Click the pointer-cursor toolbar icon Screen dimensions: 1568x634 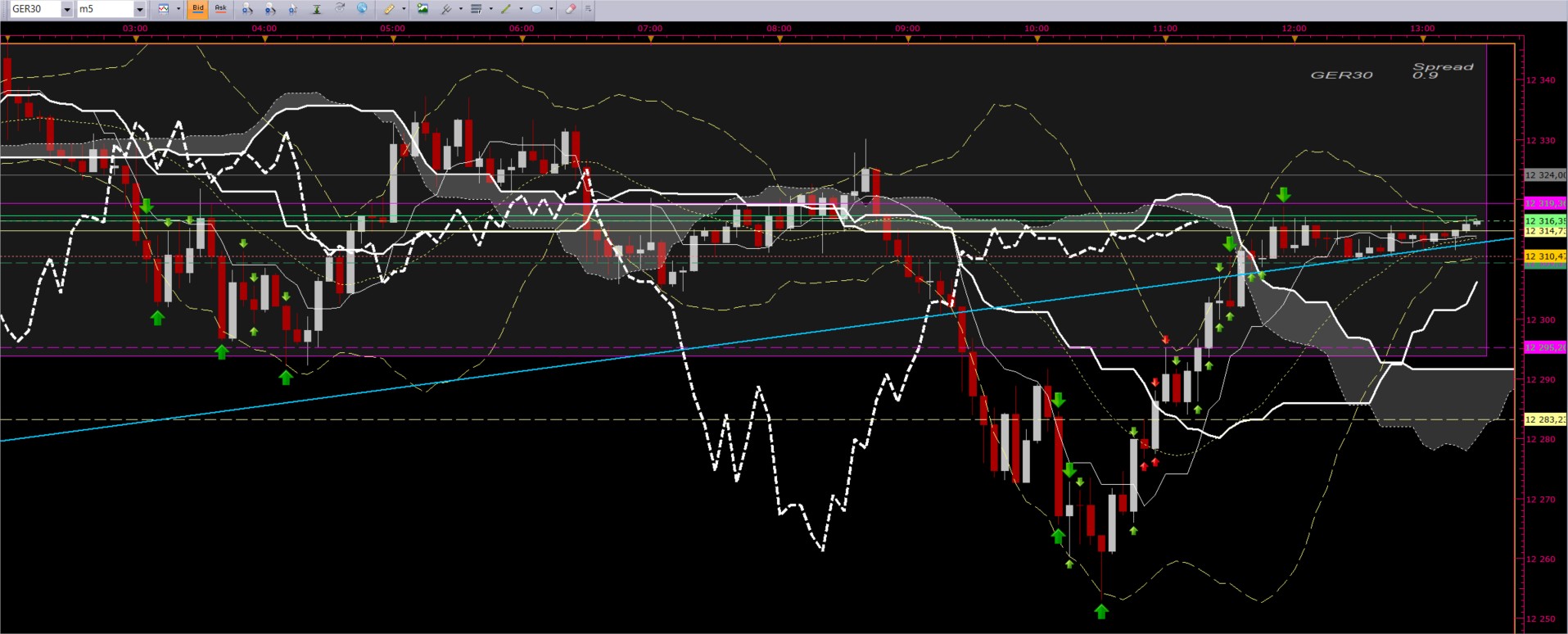[x=293, y=9]
